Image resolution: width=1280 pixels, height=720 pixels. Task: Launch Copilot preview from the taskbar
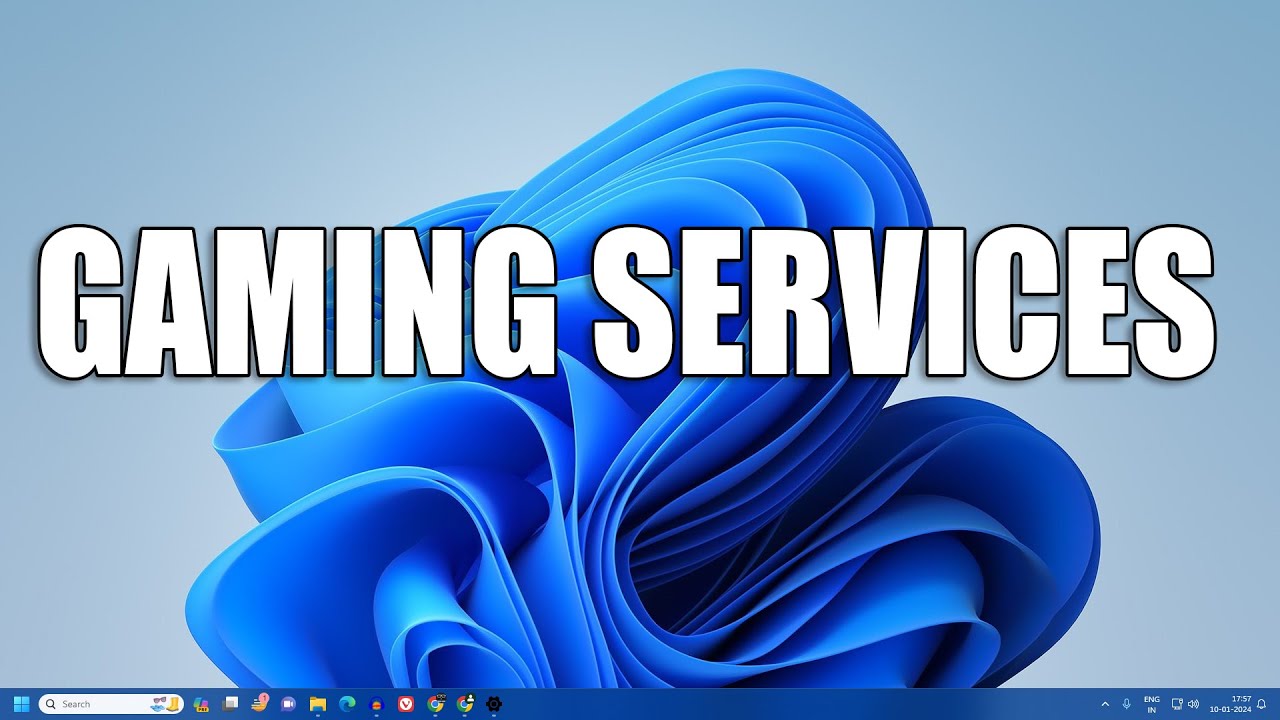coord(200,704)
